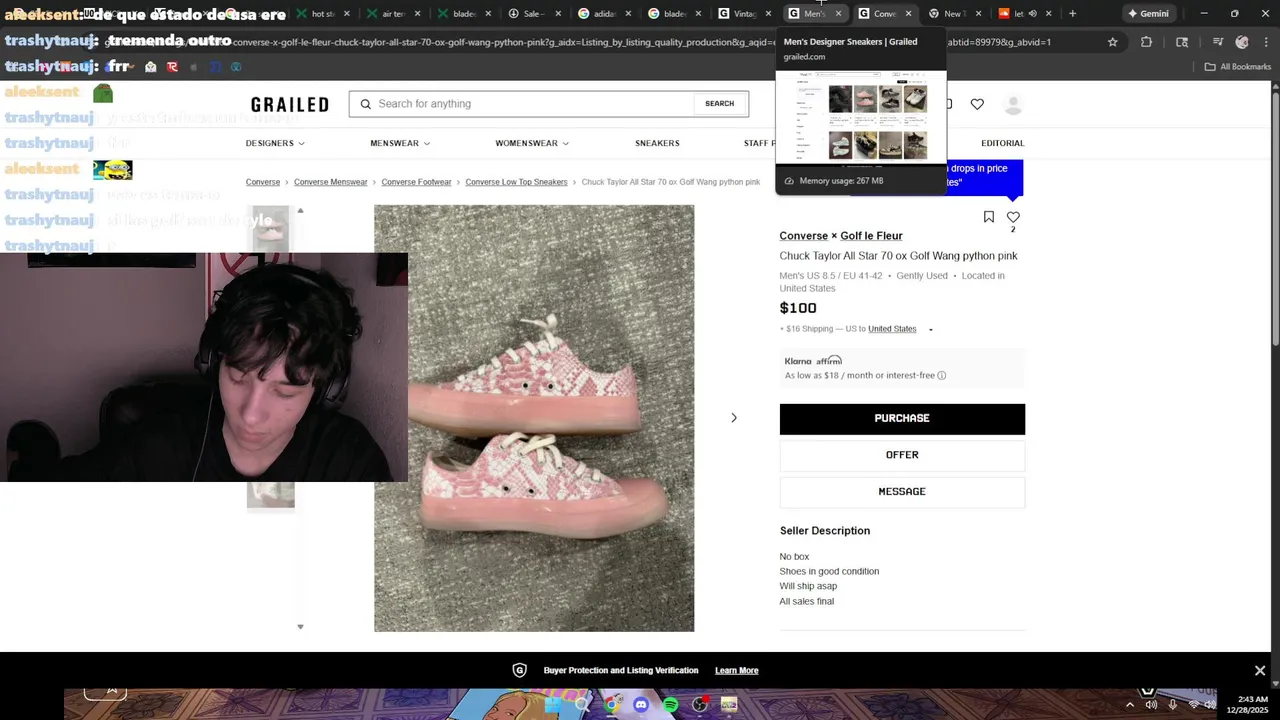Open OBS Studio from the taskbar
This screenshot has height=720, width=1280.
point(700,705)
